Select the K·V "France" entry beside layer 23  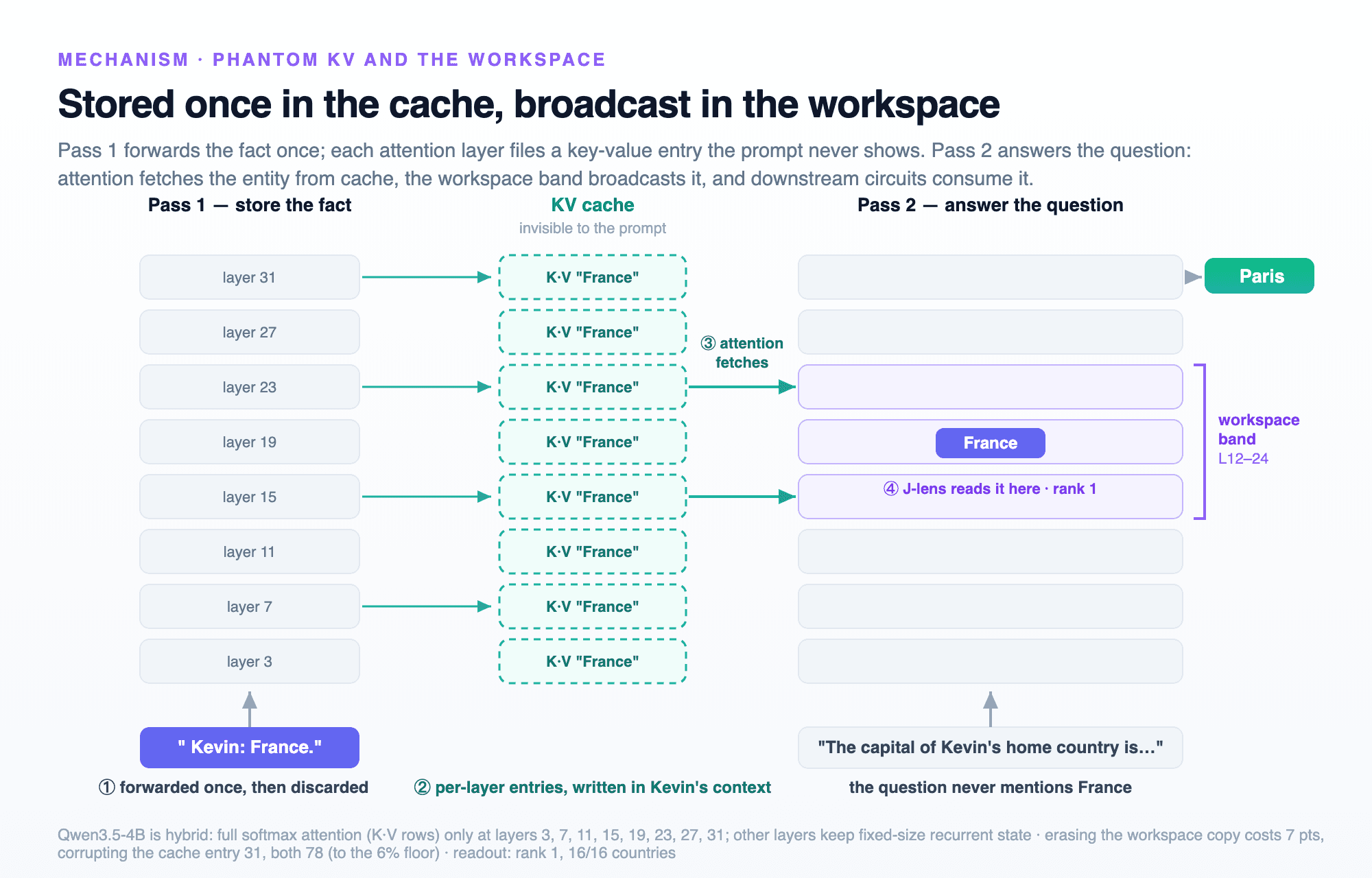click(593, 387)
